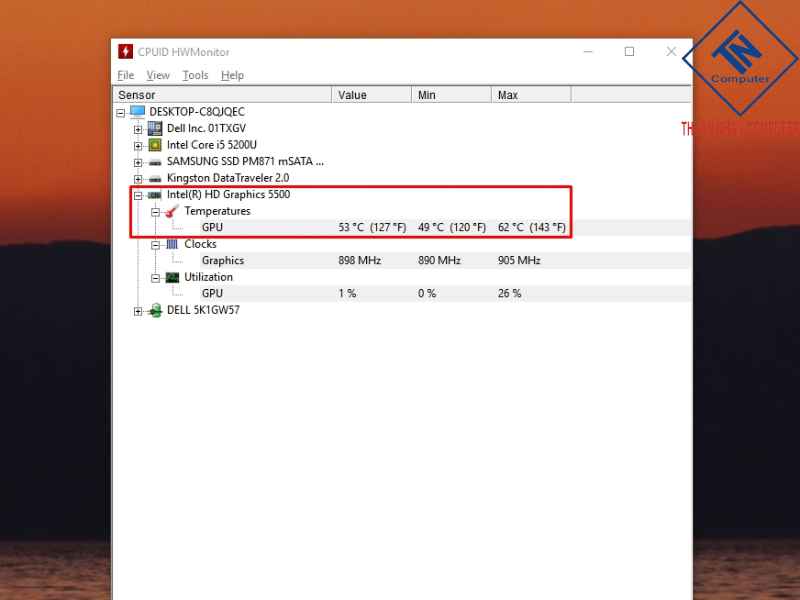This screenshot has height=600, width=800.
Task: Click the Temperatures thermometer icon
Action: (x=172, y=211)
